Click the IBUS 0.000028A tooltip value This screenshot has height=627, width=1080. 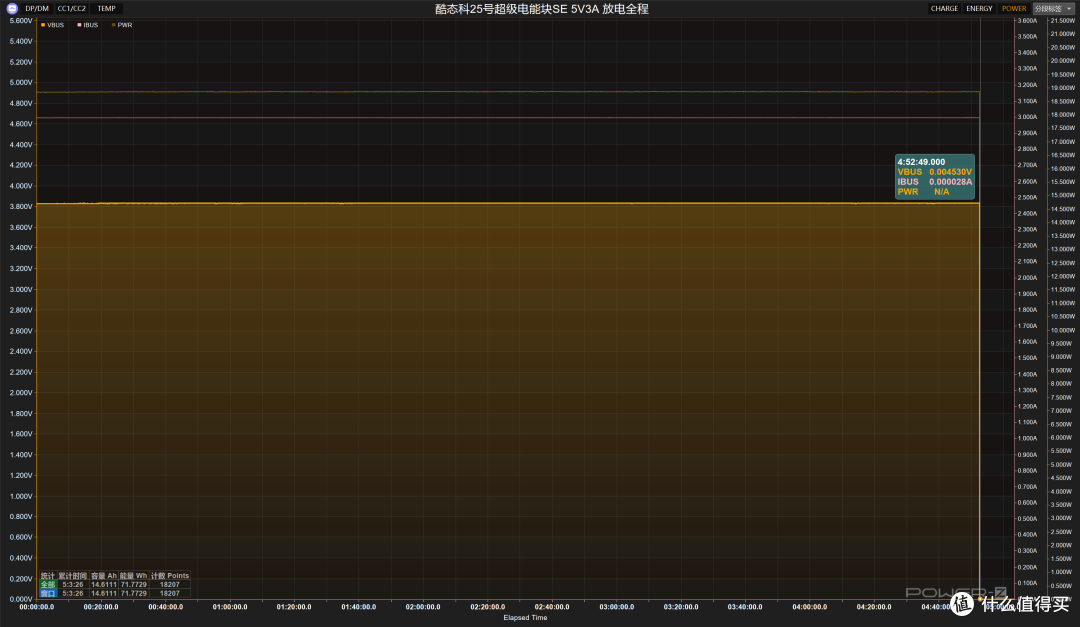(x=950, y=182)
